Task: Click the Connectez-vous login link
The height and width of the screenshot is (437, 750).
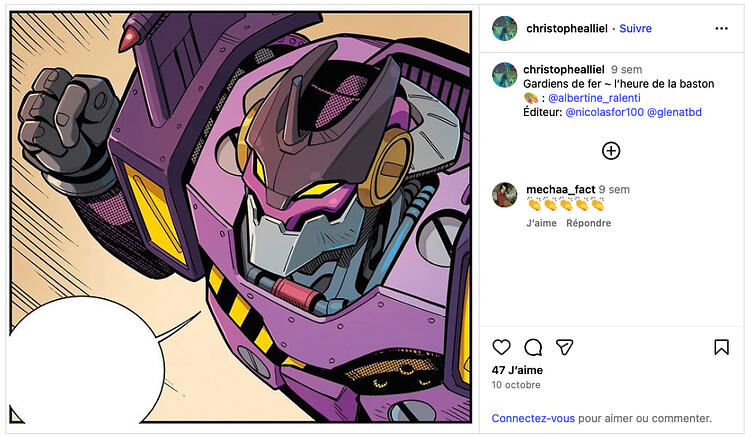Action: coord(533,418)
